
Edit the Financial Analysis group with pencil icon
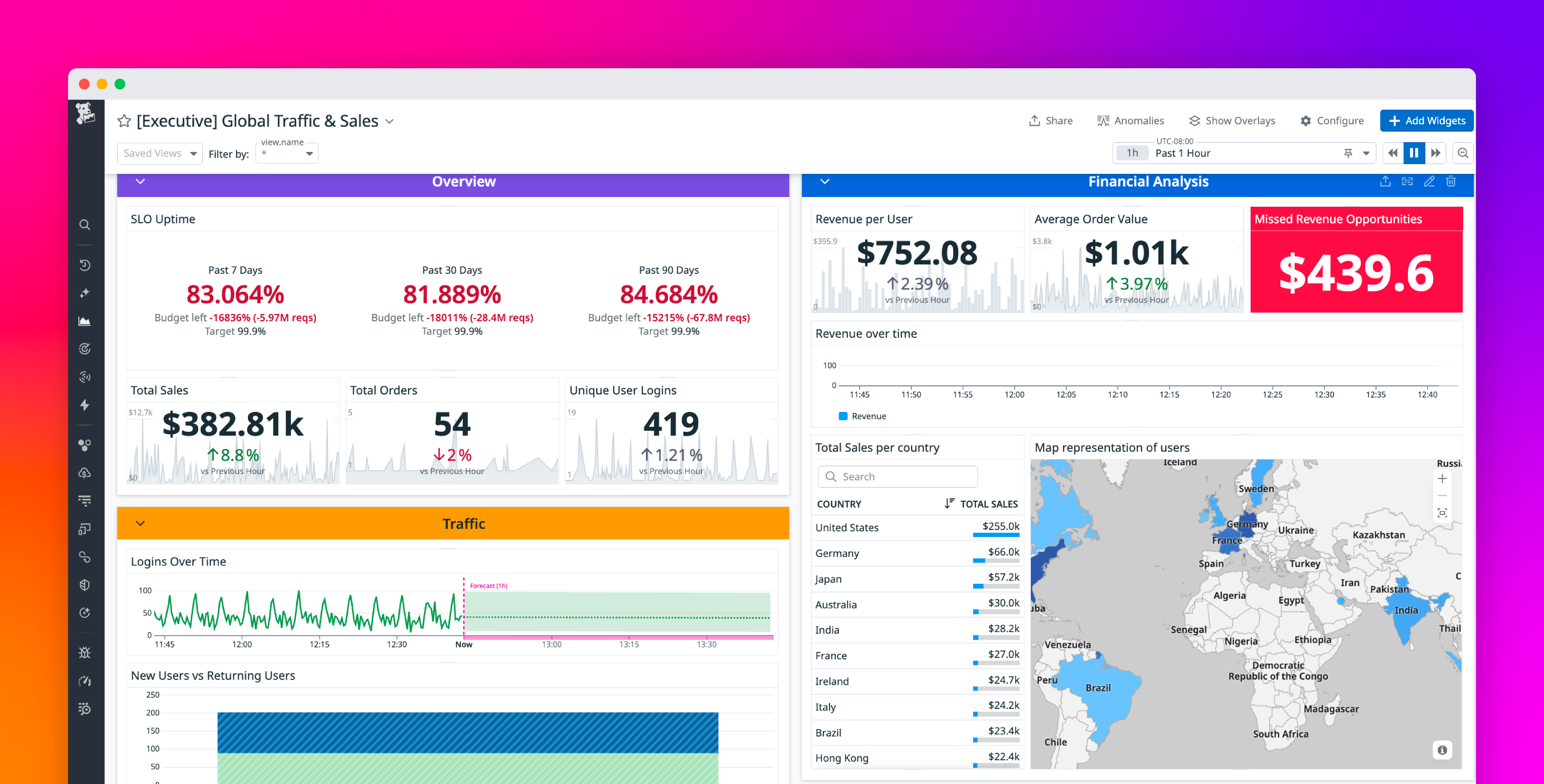pyautogui.click(x=1429, y=181)
